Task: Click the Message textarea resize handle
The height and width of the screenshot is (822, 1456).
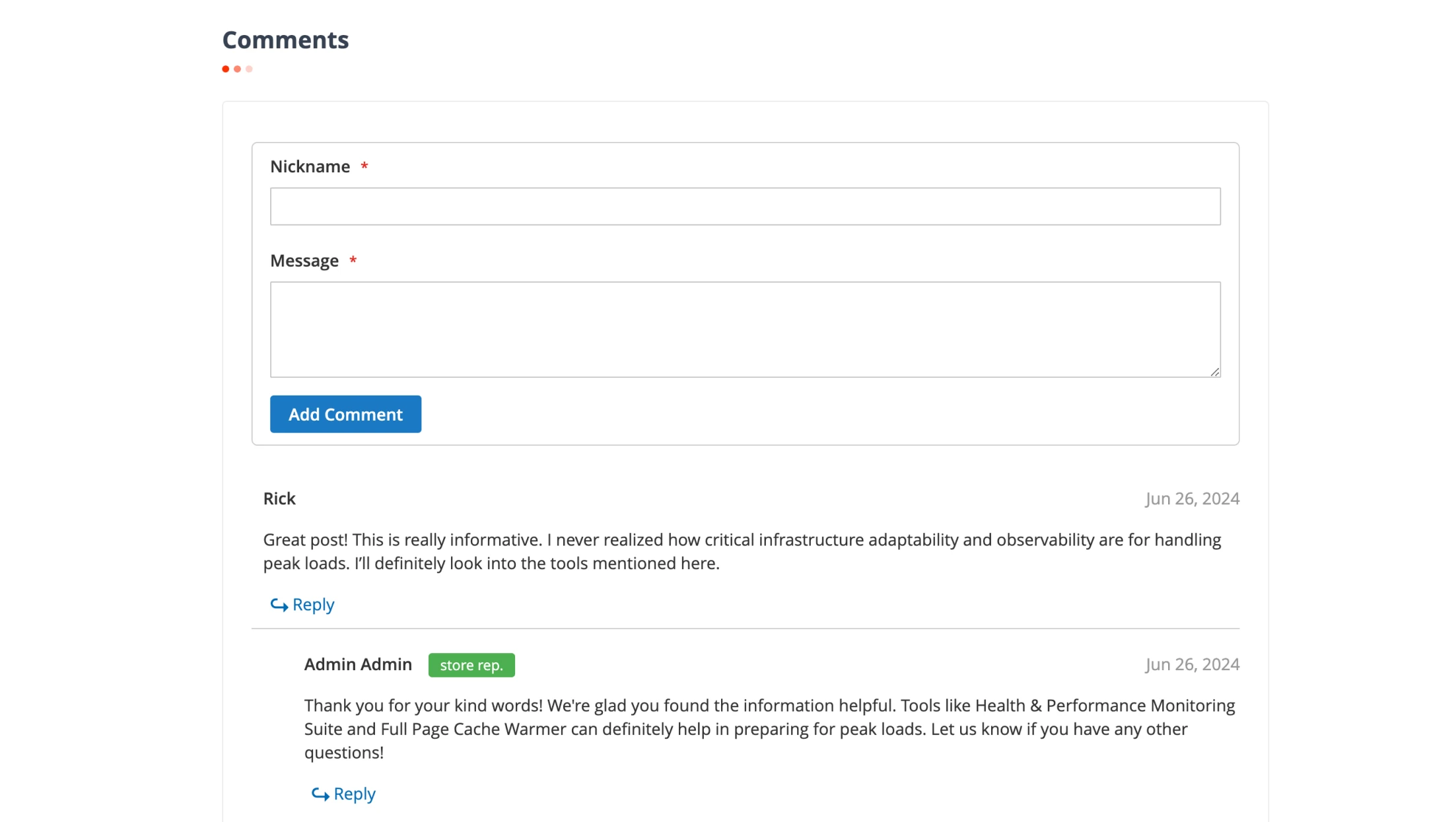Action: click(1216, 373)
